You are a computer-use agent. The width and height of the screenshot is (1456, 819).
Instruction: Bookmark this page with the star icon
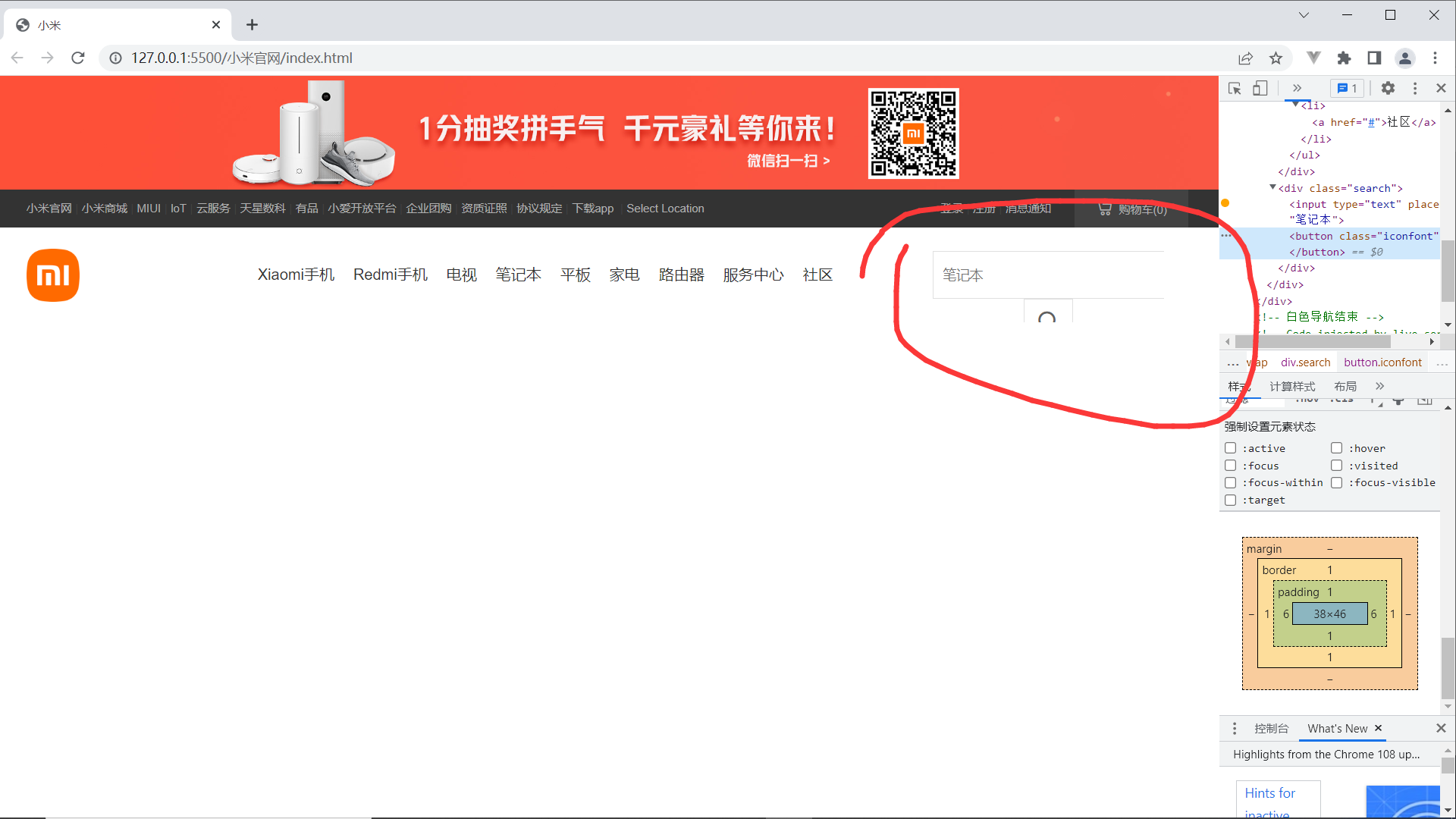pyautogui.click(x=1276, y=58)
